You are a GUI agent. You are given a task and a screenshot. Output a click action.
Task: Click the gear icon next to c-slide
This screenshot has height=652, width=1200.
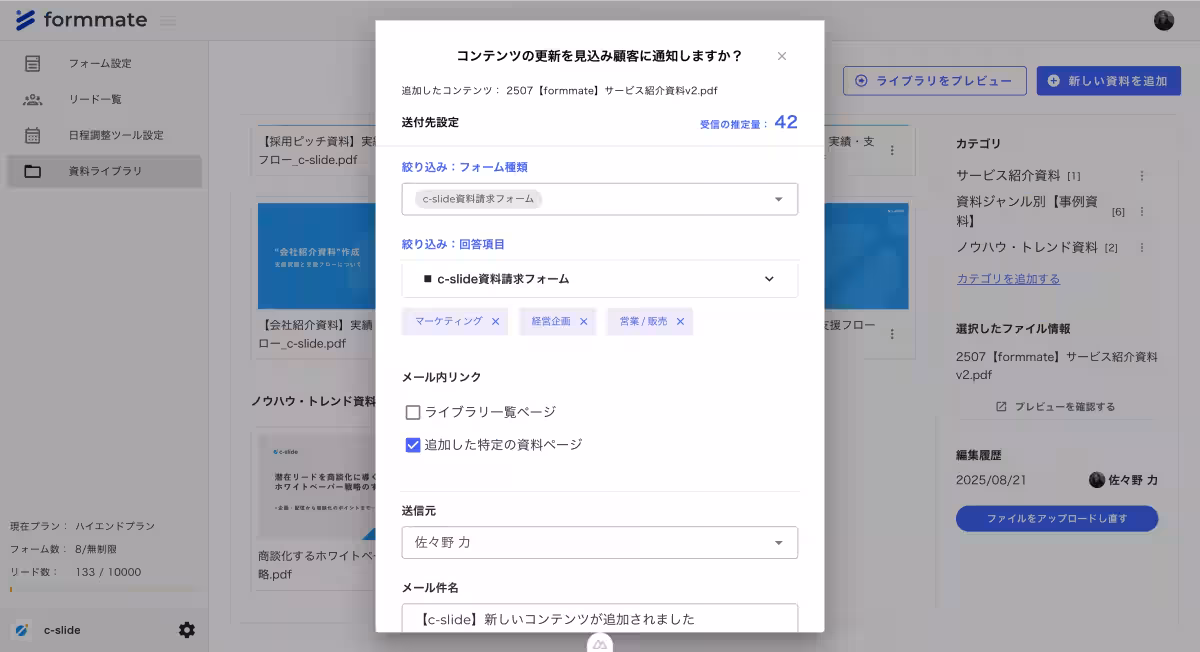(186, 630)
